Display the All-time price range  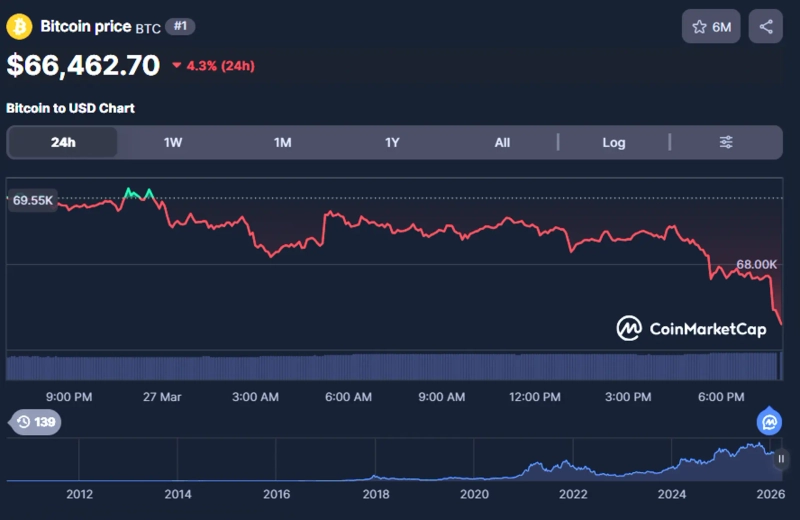coord(502,142)
